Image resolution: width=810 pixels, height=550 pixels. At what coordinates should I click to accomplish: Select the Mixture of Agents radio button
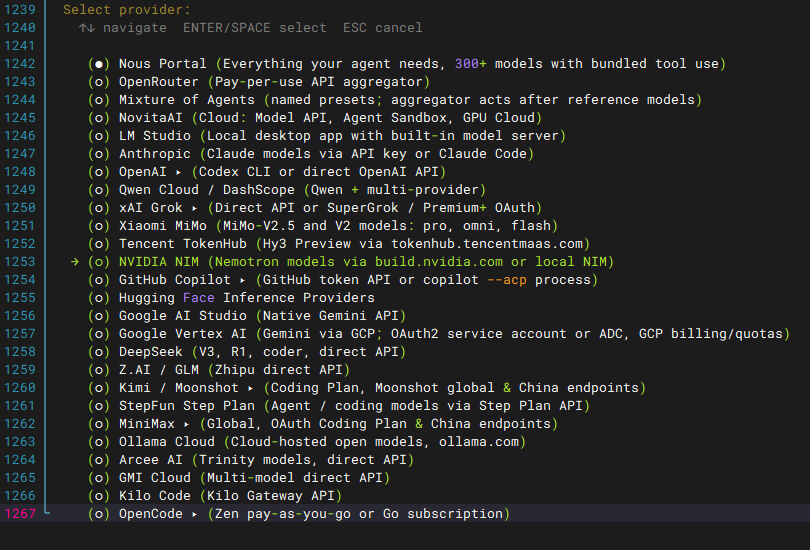tap(99, 100)
